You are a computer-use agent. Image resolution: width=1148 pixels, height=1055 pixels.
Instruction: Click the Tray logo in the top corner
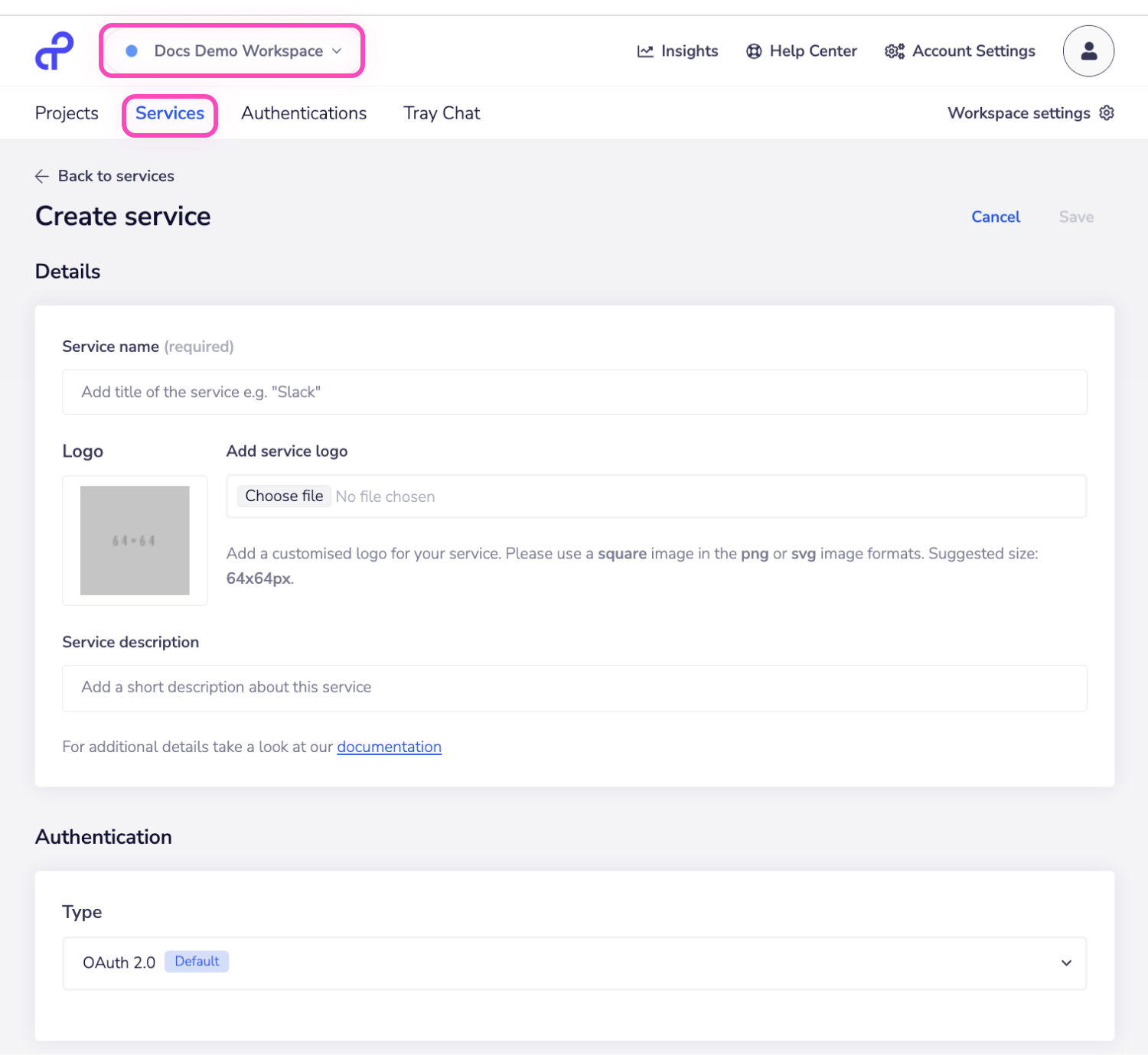[x=53, y=50]
